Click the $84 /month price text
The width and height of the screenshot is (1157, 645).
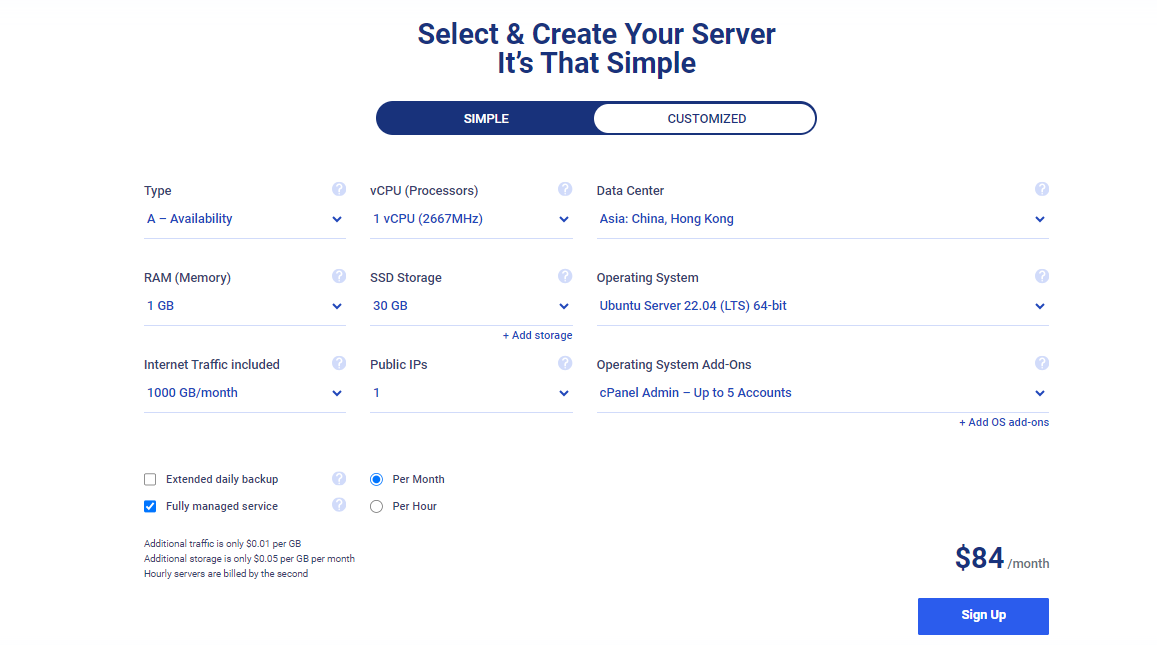(x=1001, y=559)
